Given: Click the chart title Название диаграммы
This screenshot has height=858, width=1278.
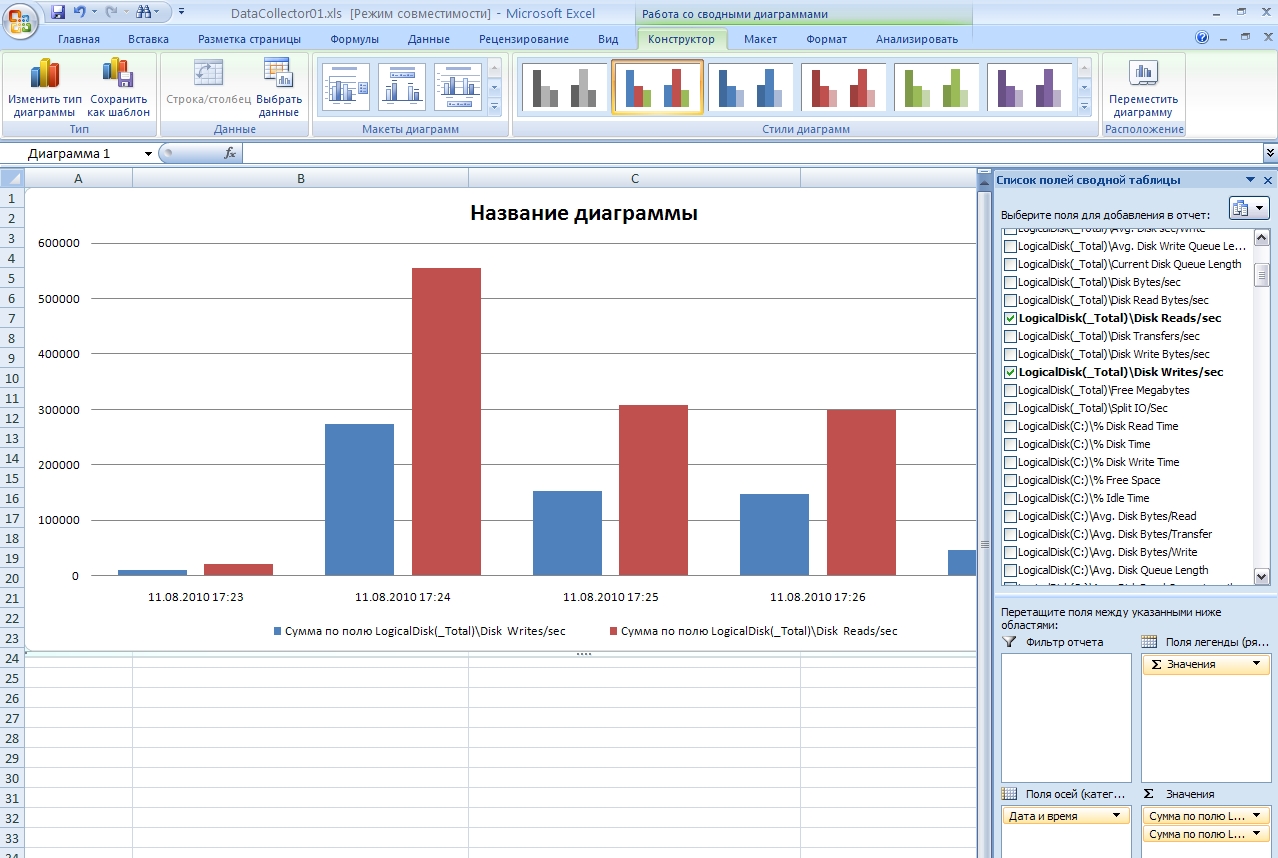Looking at the screenshot, I should tap(584, 213).
